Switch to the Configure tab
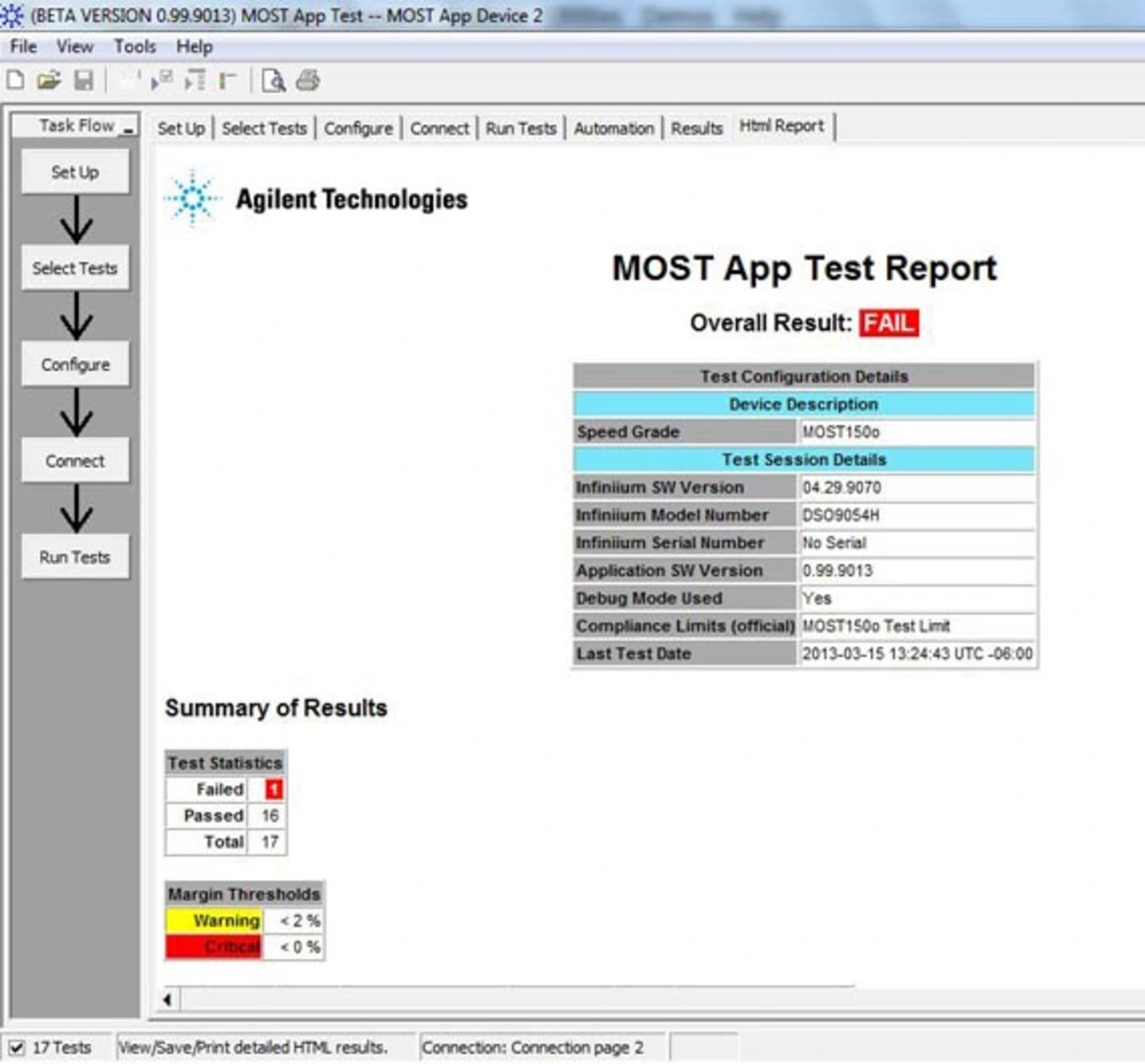The width and height of the screenshot is (1145, 1064). tap(358, 128)
